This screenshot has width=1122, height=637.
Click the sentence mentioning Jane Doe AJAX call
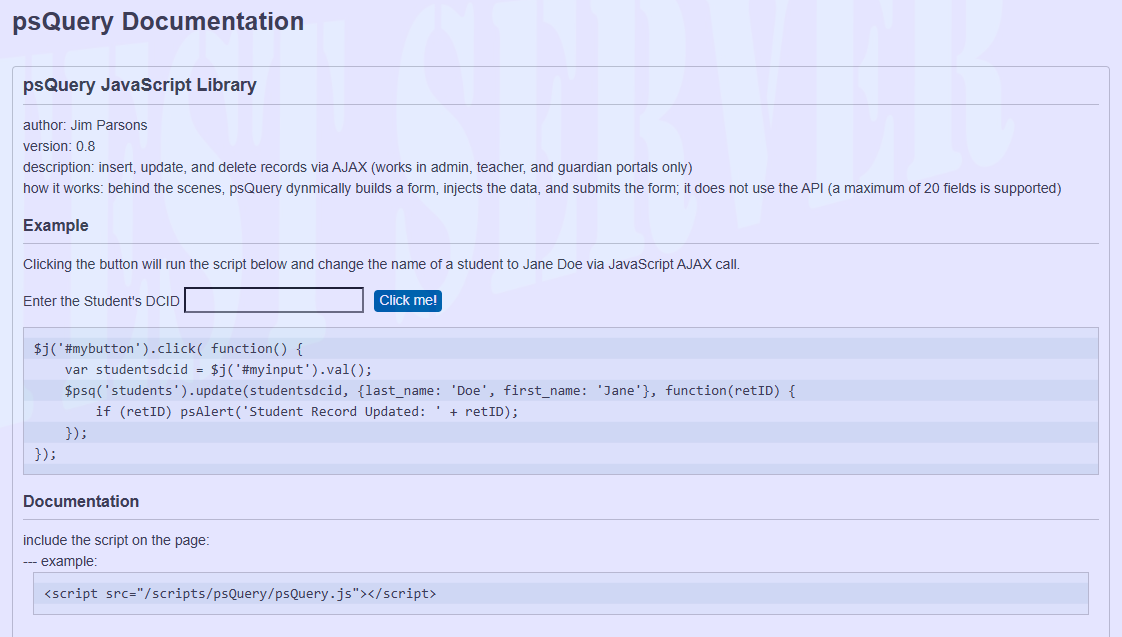(x=381, y=265)
